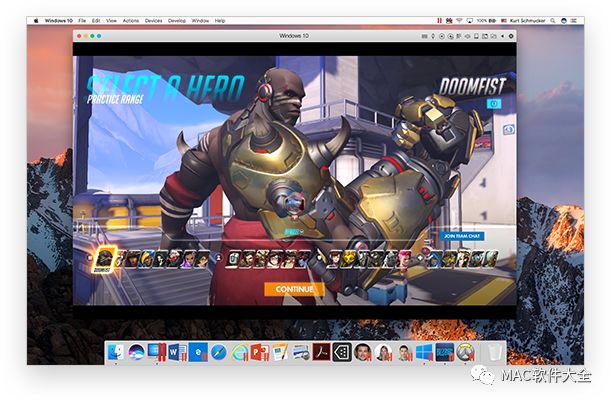The image size is (611, 402).
Task: Launch Siri from the Dock
Action: click(136, 352)
